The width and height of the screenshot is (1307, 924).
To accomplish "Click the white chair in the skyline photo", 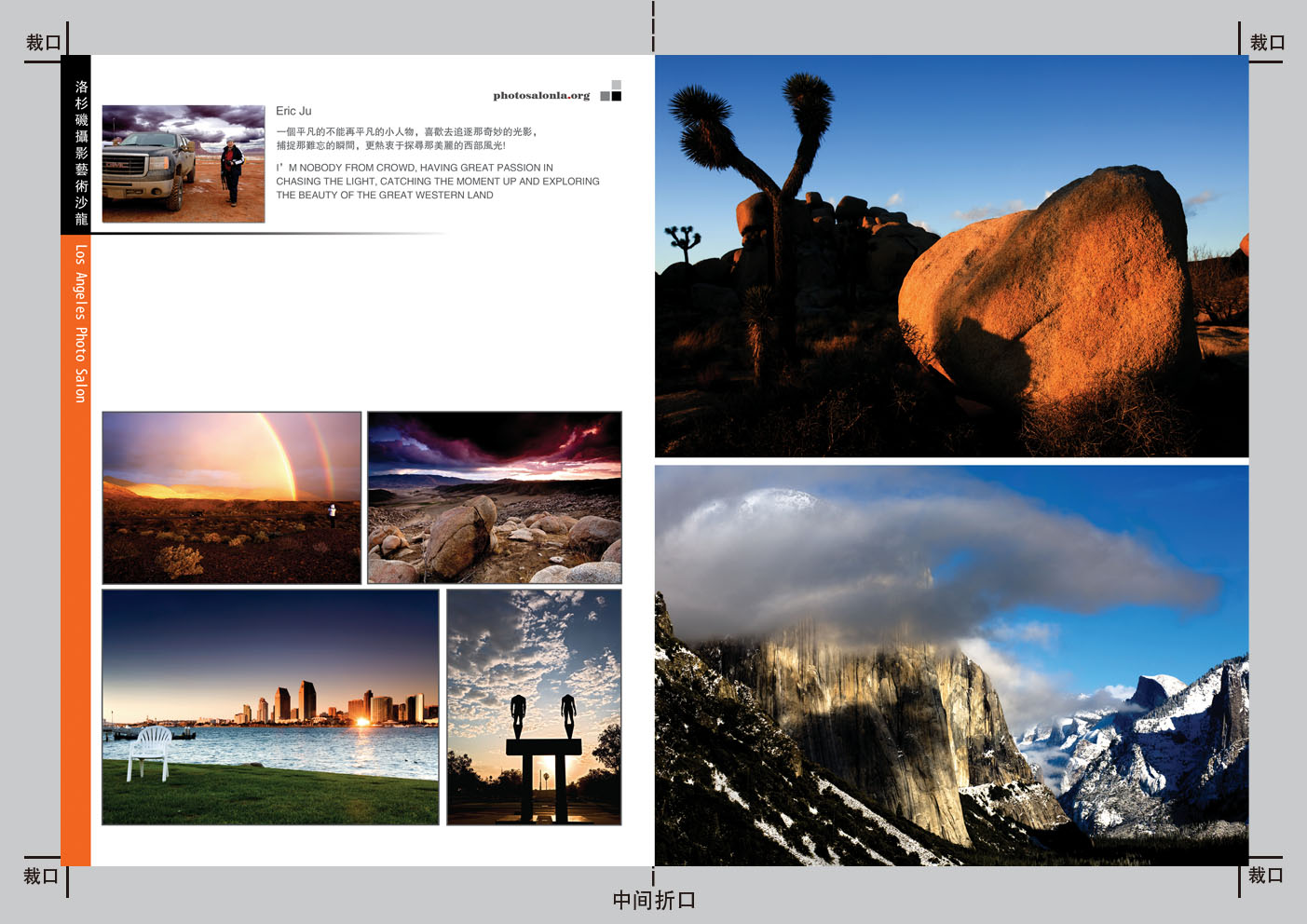I will click(150, 751).
